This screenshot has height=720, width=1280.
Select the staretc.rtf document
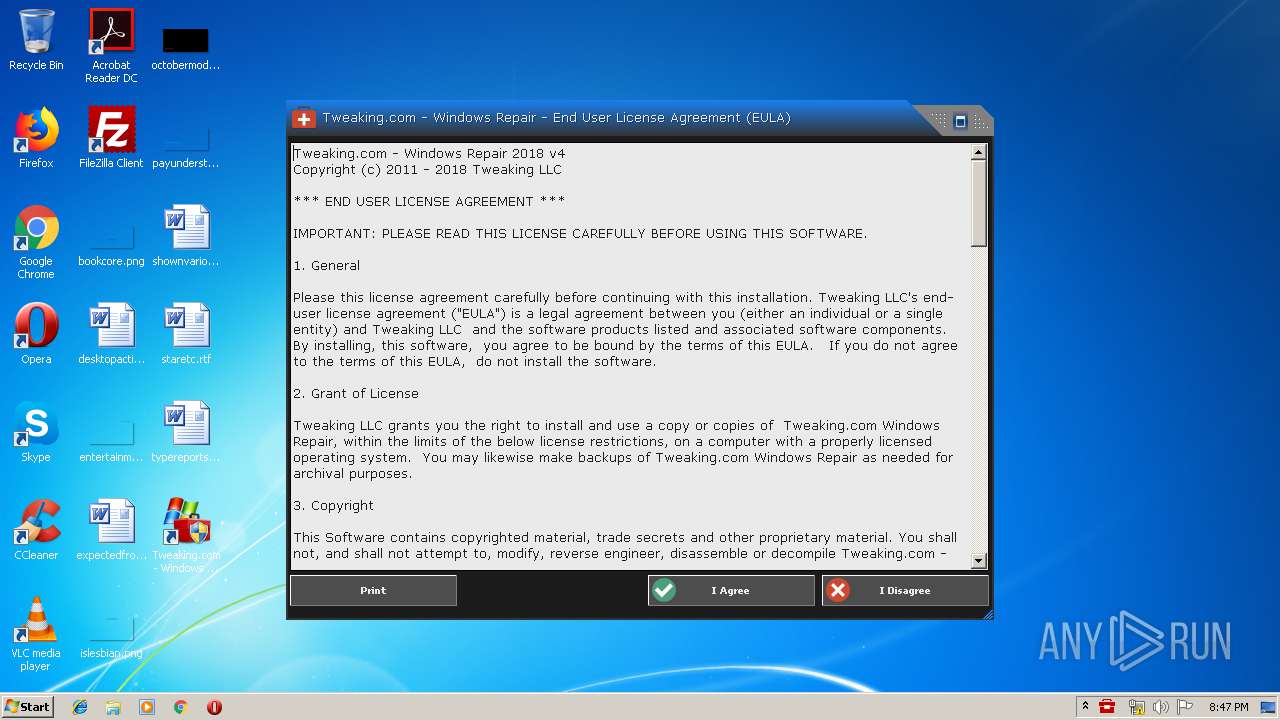click(x=186, y=334)
